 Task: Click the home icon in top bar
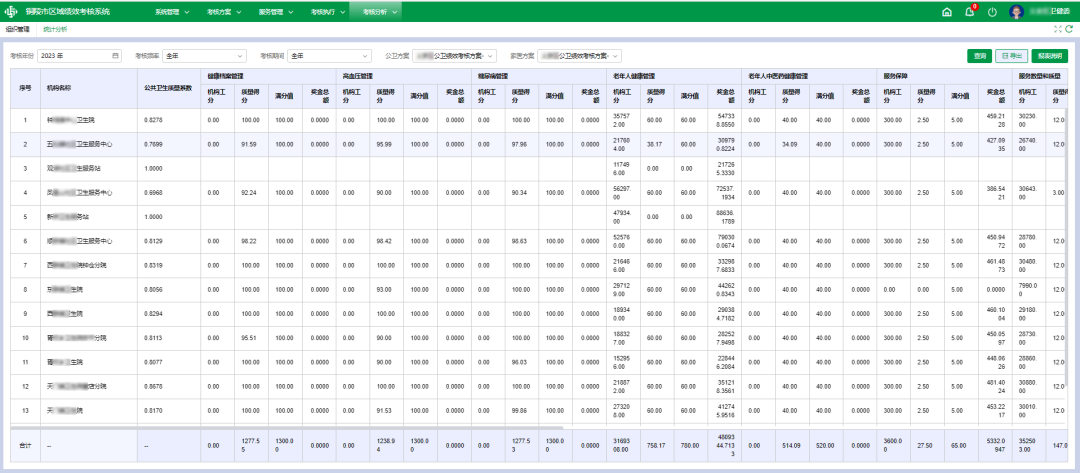click(x=947, y=12)
